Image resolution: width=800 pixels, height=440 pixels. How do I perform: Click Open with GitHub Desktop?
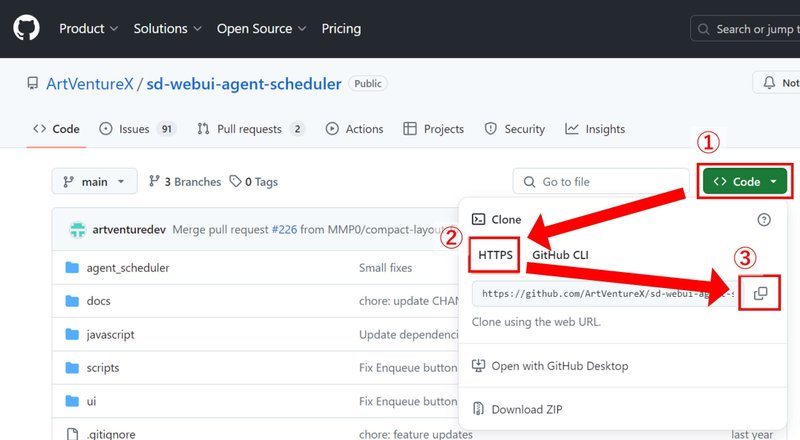pos(559,366)
